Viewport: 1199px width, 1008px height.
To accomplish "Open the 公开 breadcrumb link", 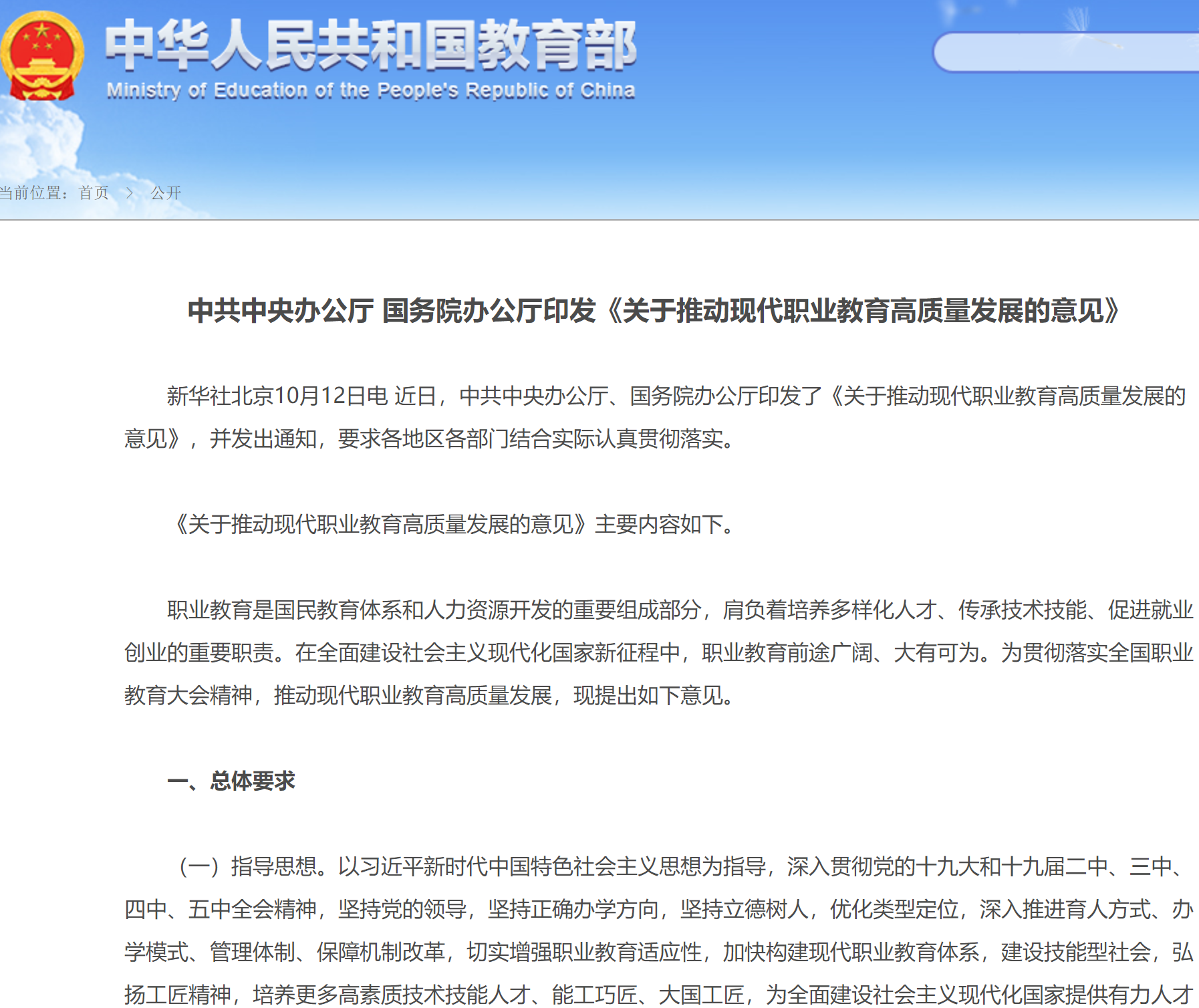I will pyautogui.click(x=166, y=193).
